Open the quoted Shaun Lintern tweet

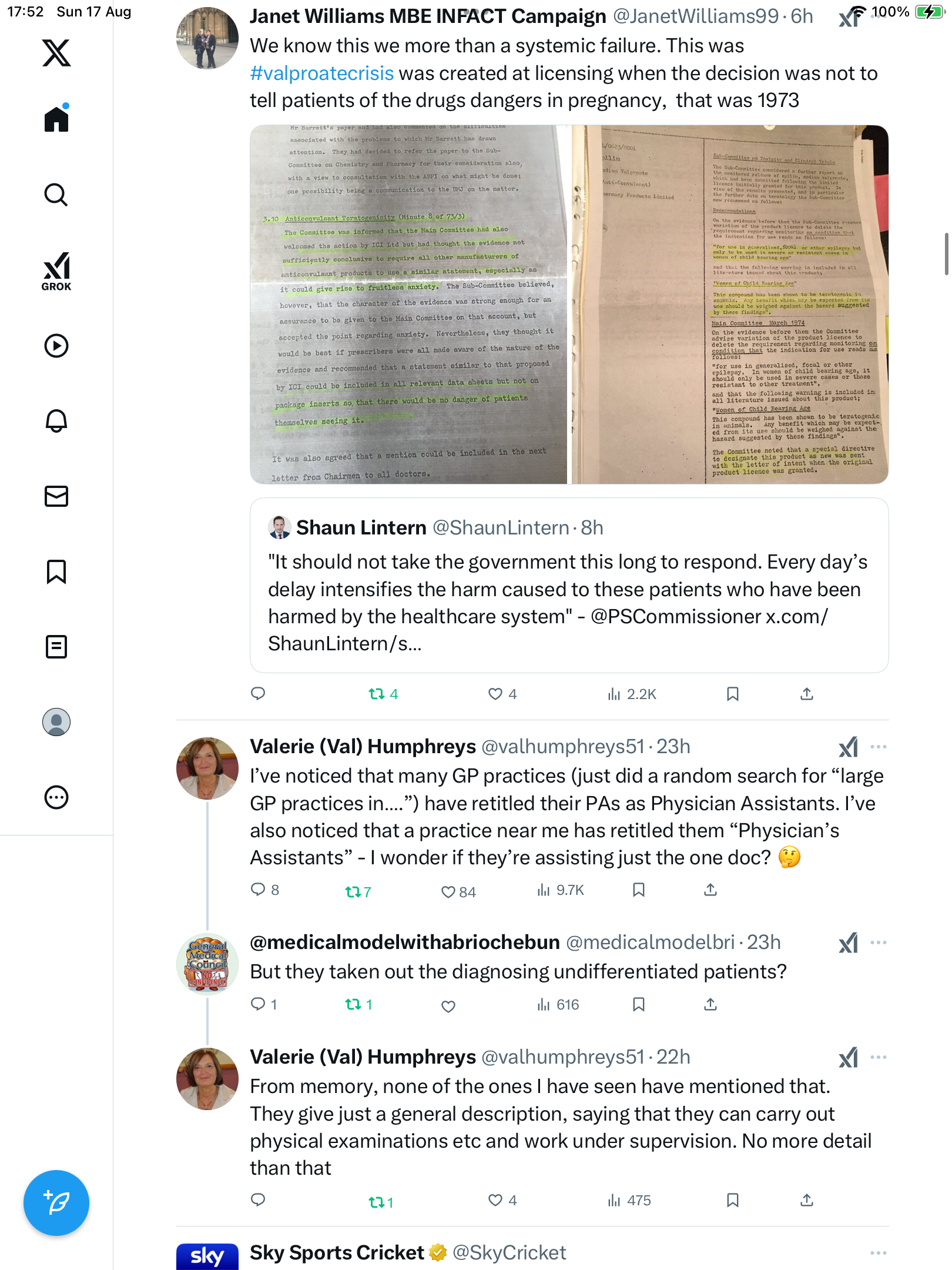(x=569, y=585)
